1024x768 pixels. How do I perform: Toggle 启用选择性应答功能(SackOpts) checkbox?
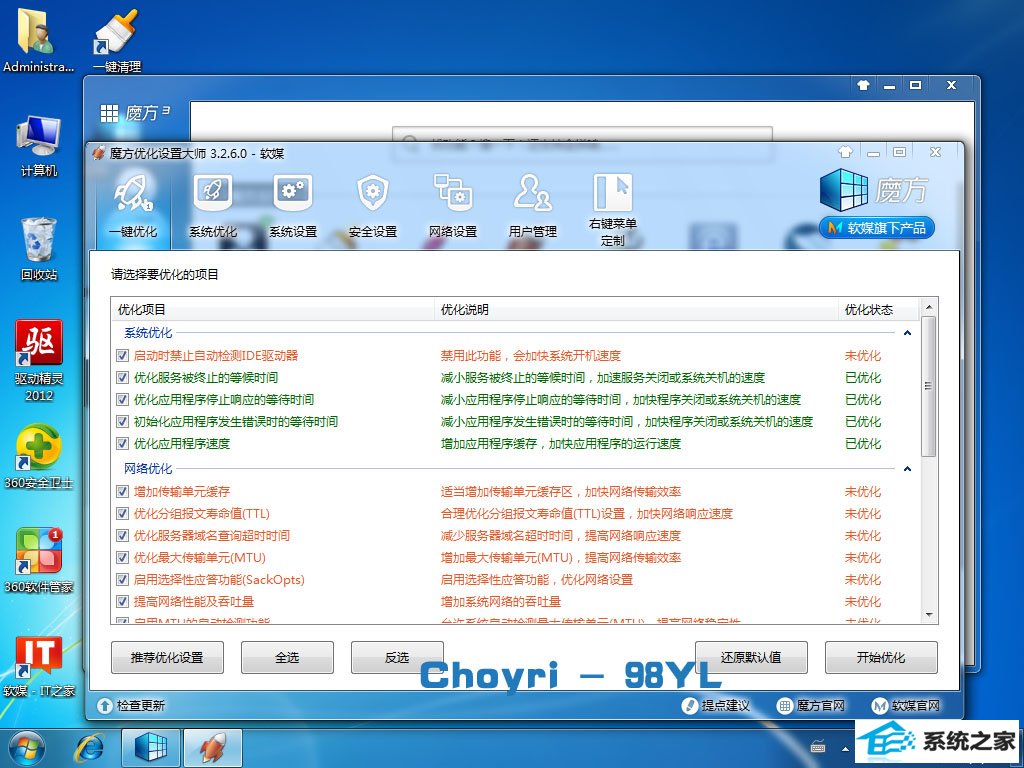122,579
